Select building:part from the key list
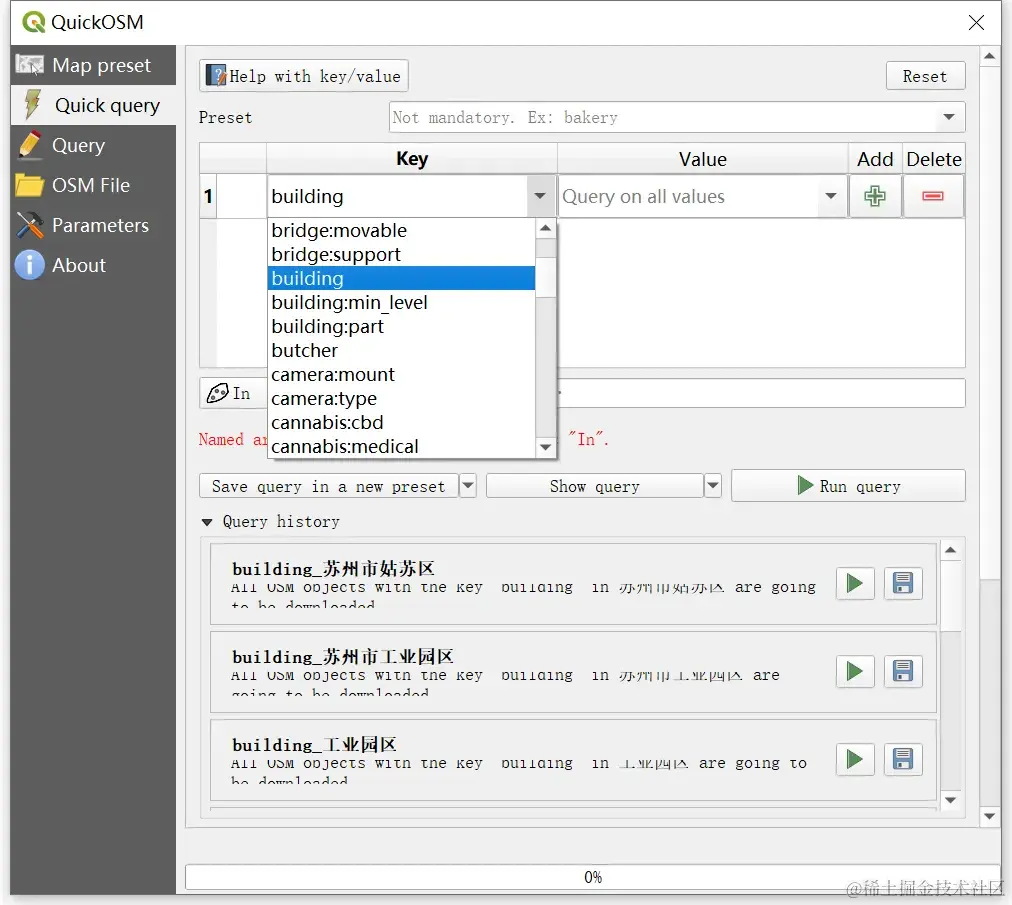The height and width of the screenshot is (905, 1012). [x=401, y=327]
